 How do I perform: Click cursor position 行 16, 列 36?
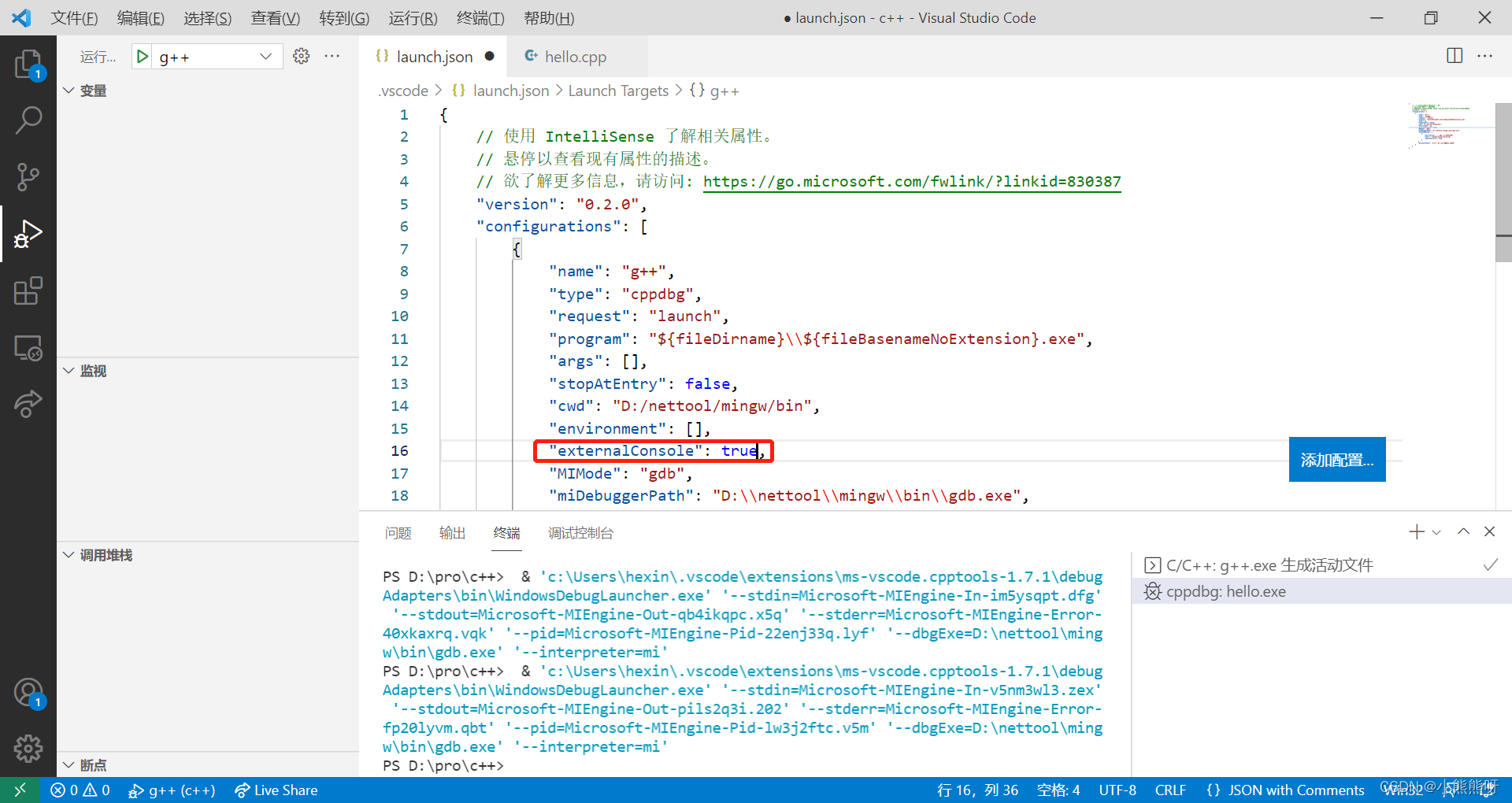pyautogui.click(x=978, y=790)
